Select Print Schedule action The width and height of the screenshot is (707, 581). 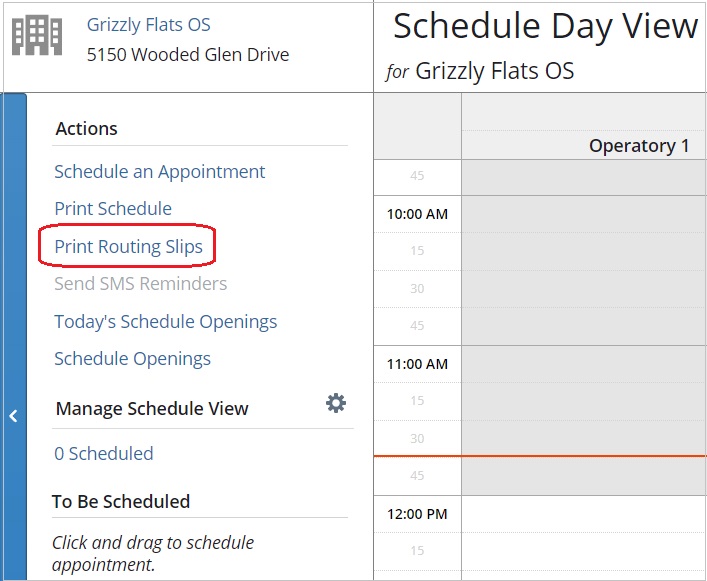pos(113,209)
